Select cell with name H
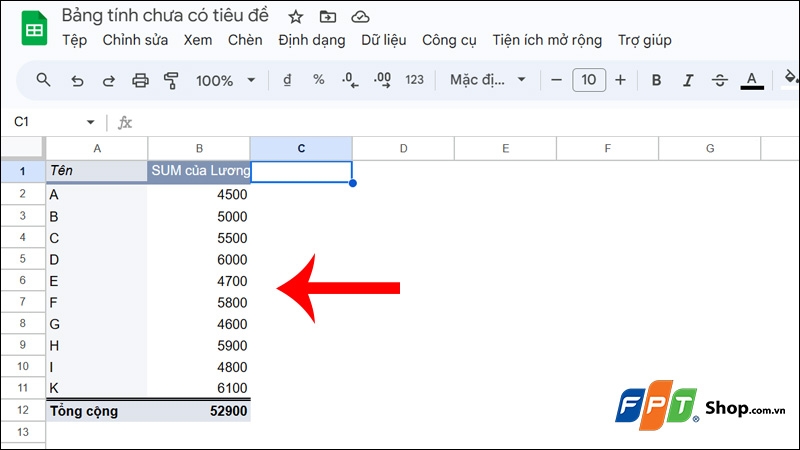Image resolution: width=800 pixels, height=450 pixels. pos(97,345)
